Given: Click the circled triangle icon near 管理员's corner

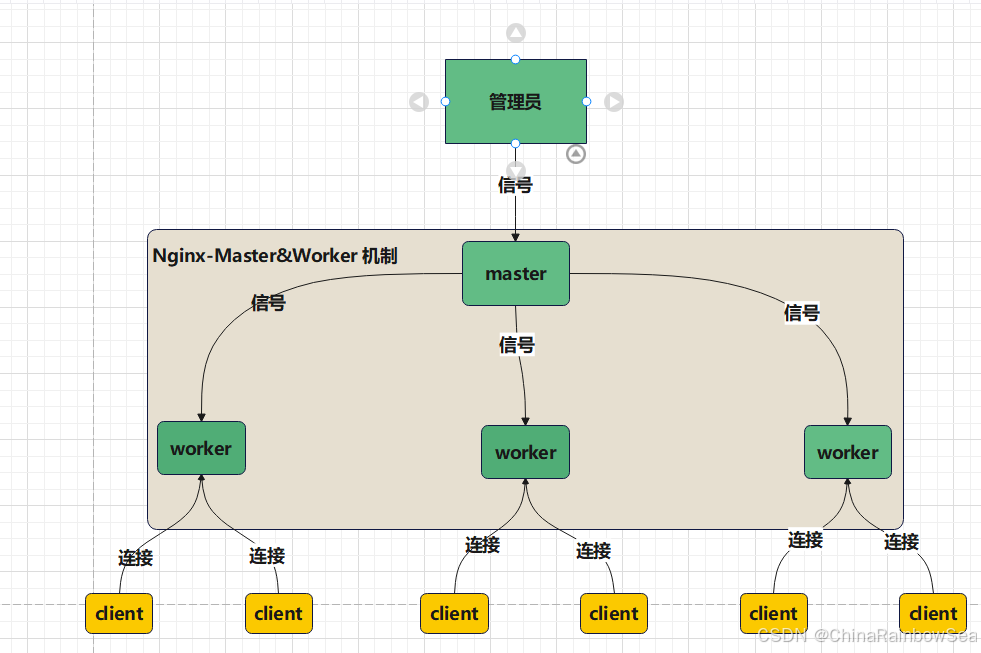Looking at the screenshot, I should pos(576,154).
